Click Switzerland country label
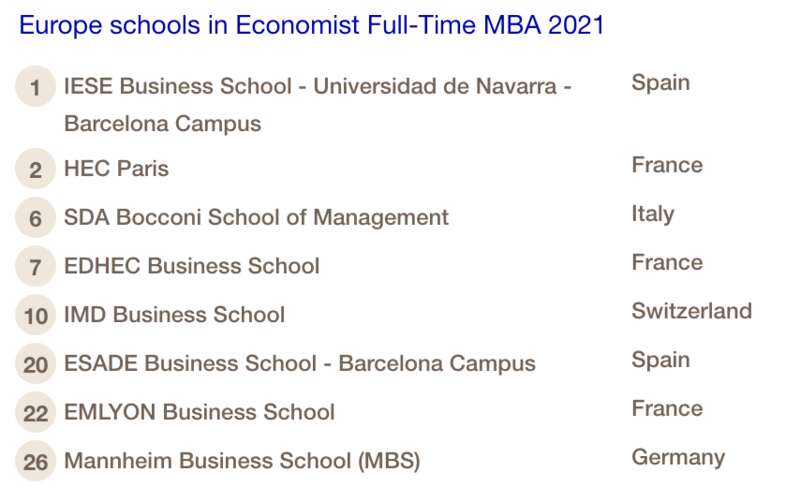The height and width of the screenshot is (487, 800). (692, 311)
